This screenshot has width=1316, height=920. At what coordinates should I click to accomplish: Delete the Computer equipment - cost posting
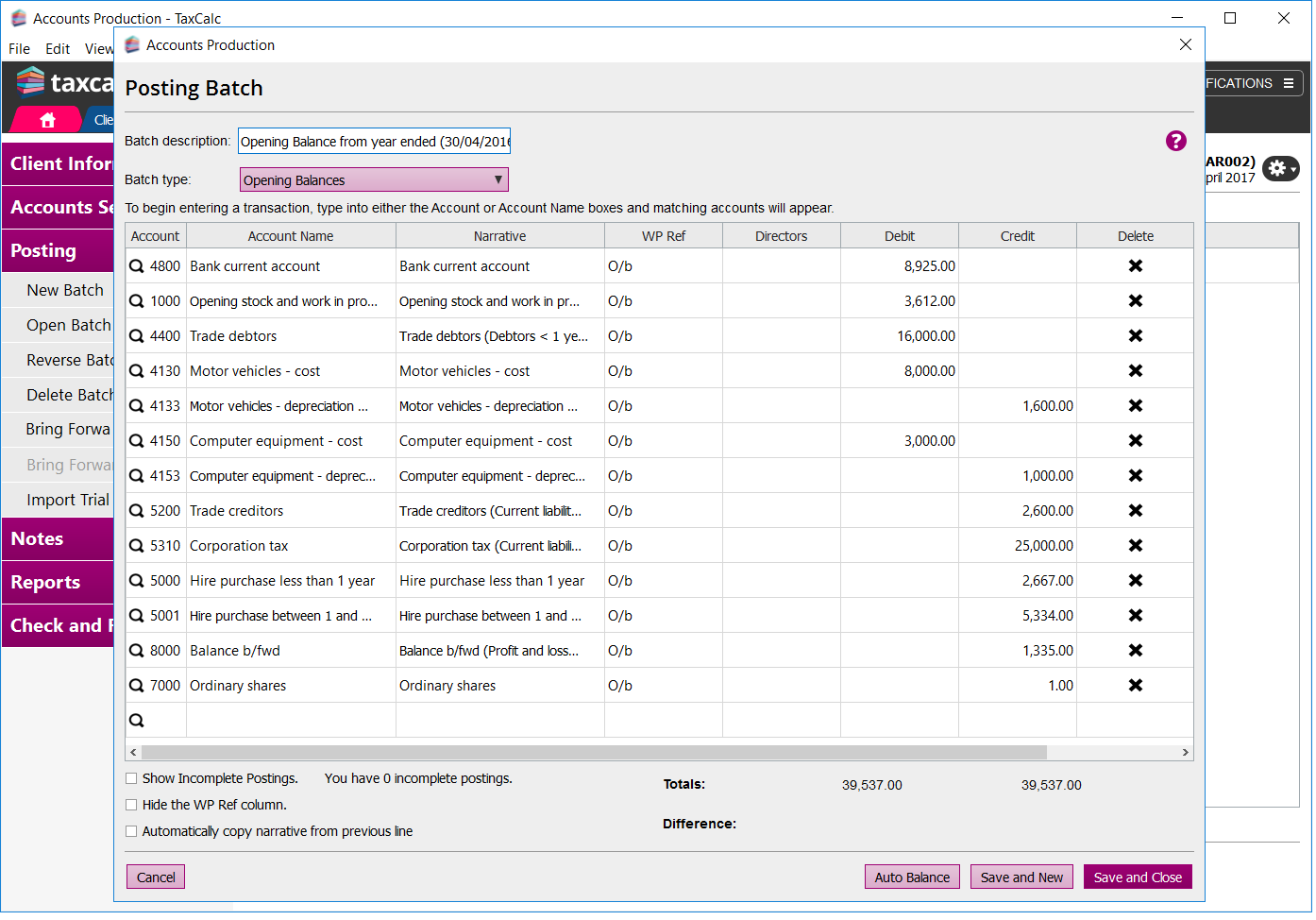click(1136, 441)
